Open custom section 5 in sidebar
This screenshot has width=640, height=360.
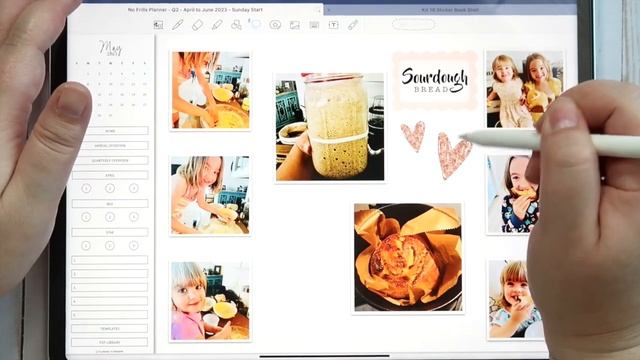click(110, 315)
